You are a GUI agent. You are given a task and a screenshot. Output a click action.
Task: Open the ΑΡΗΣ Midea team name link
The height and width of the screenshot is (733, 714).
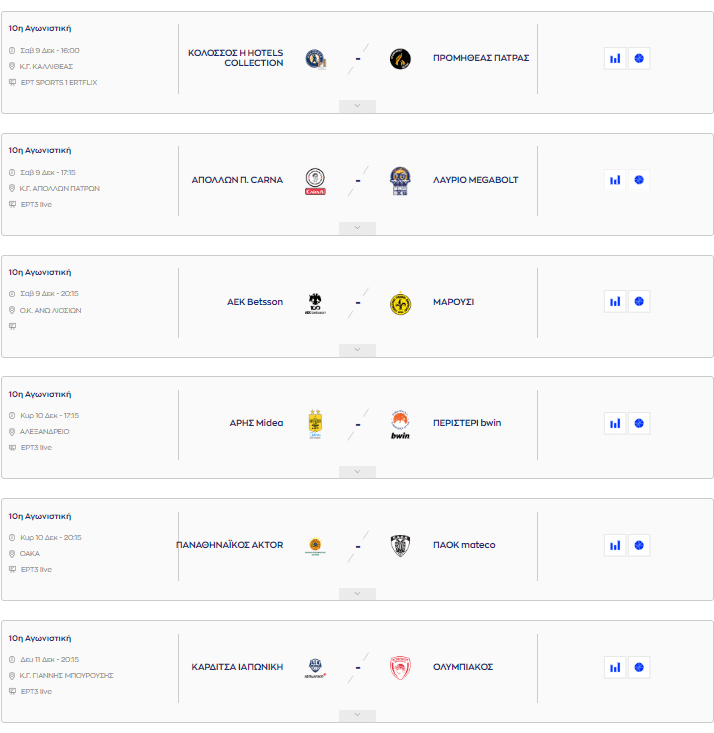[x=256, y=423]
